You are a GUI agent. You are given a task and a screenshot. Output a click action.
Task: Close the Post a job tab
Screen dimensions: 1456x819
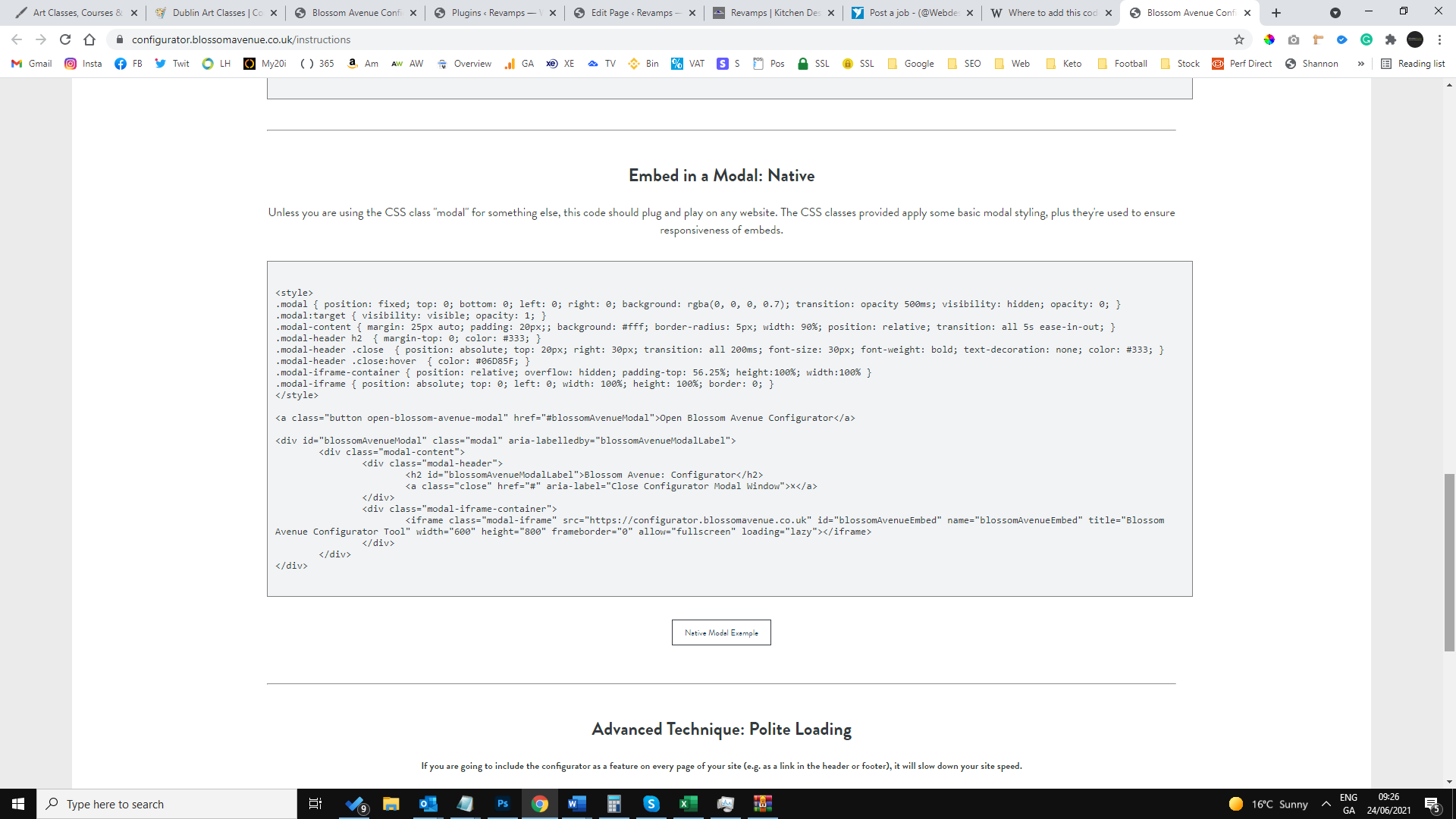pos(970,13)
